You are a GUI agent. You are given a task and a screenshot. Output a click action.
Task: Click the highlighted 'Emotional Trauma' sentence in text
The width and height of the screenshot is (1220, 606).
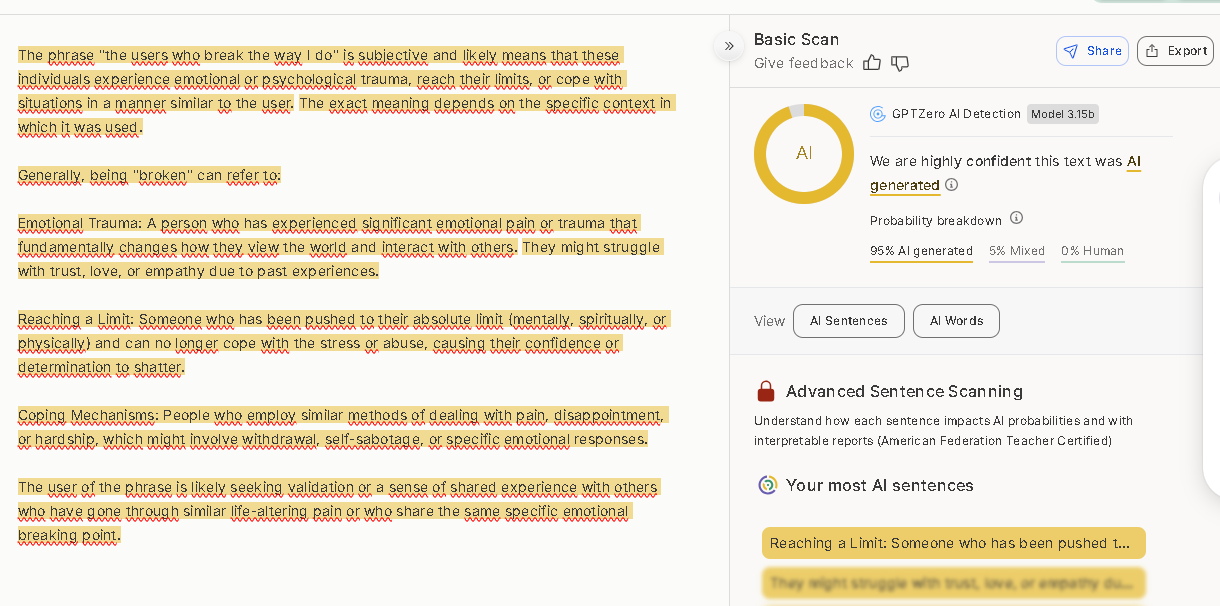[327, 224]
